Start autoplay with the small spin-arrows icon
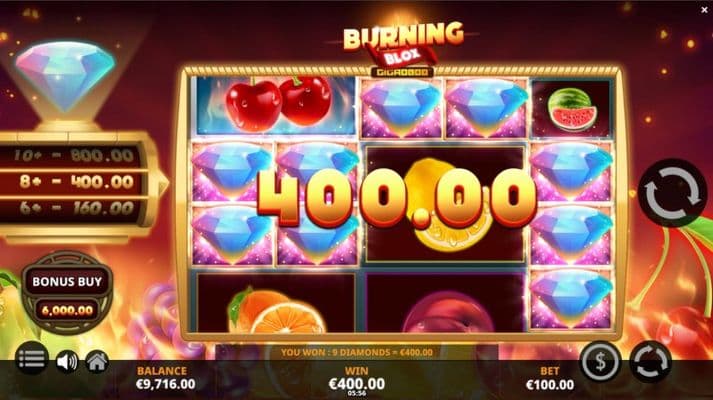The height and width of the screenshot is (400, 713). [x=650, y=361]
